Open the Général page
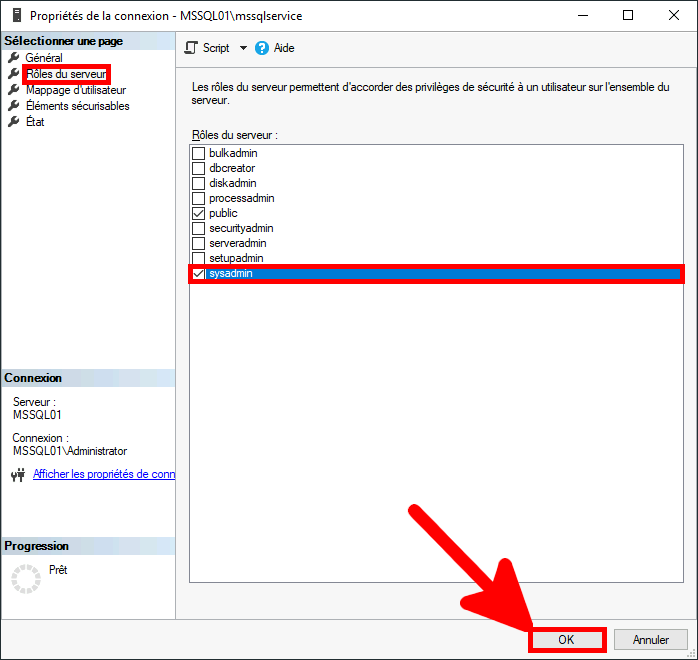The width and height of the screenshot is (698, 660). click(44, 57)
